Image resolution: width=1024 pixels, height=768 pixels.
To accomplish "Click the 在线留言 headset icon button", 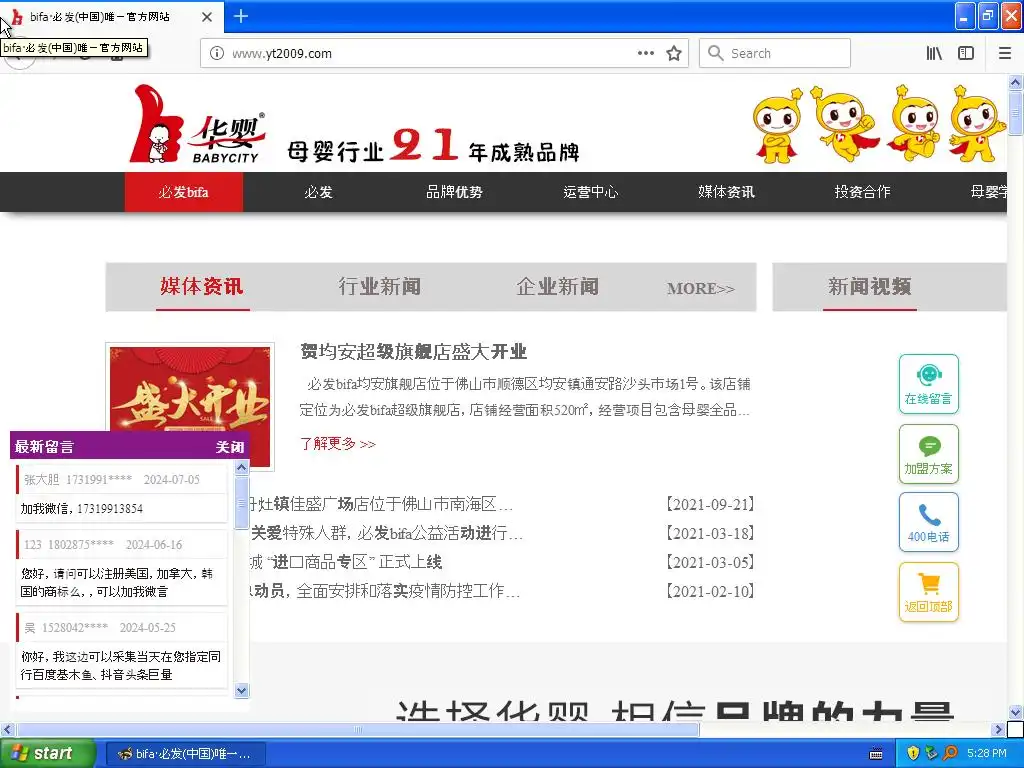I will (x=929, y=384).
